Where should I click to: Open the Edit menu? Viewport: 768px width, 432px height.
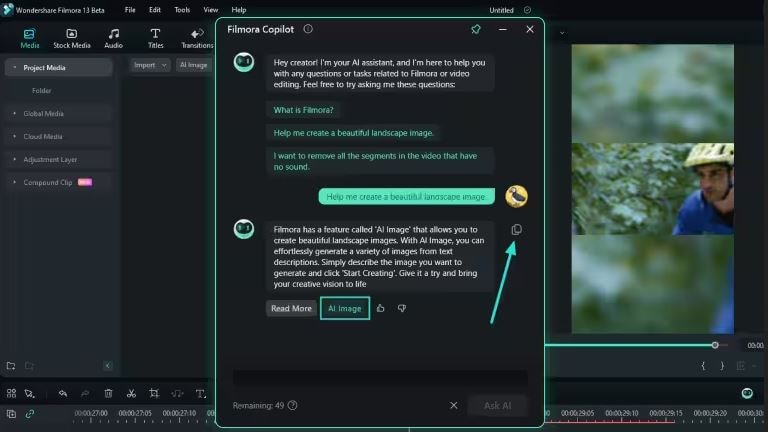pos(155,10)
